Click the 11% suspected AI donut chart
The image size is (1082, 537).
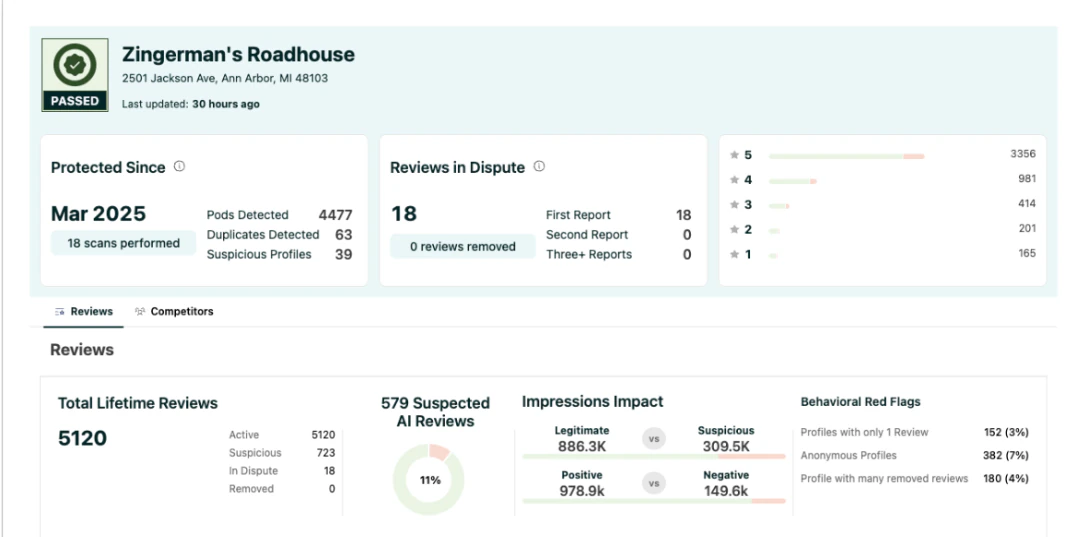click(429, 480)
